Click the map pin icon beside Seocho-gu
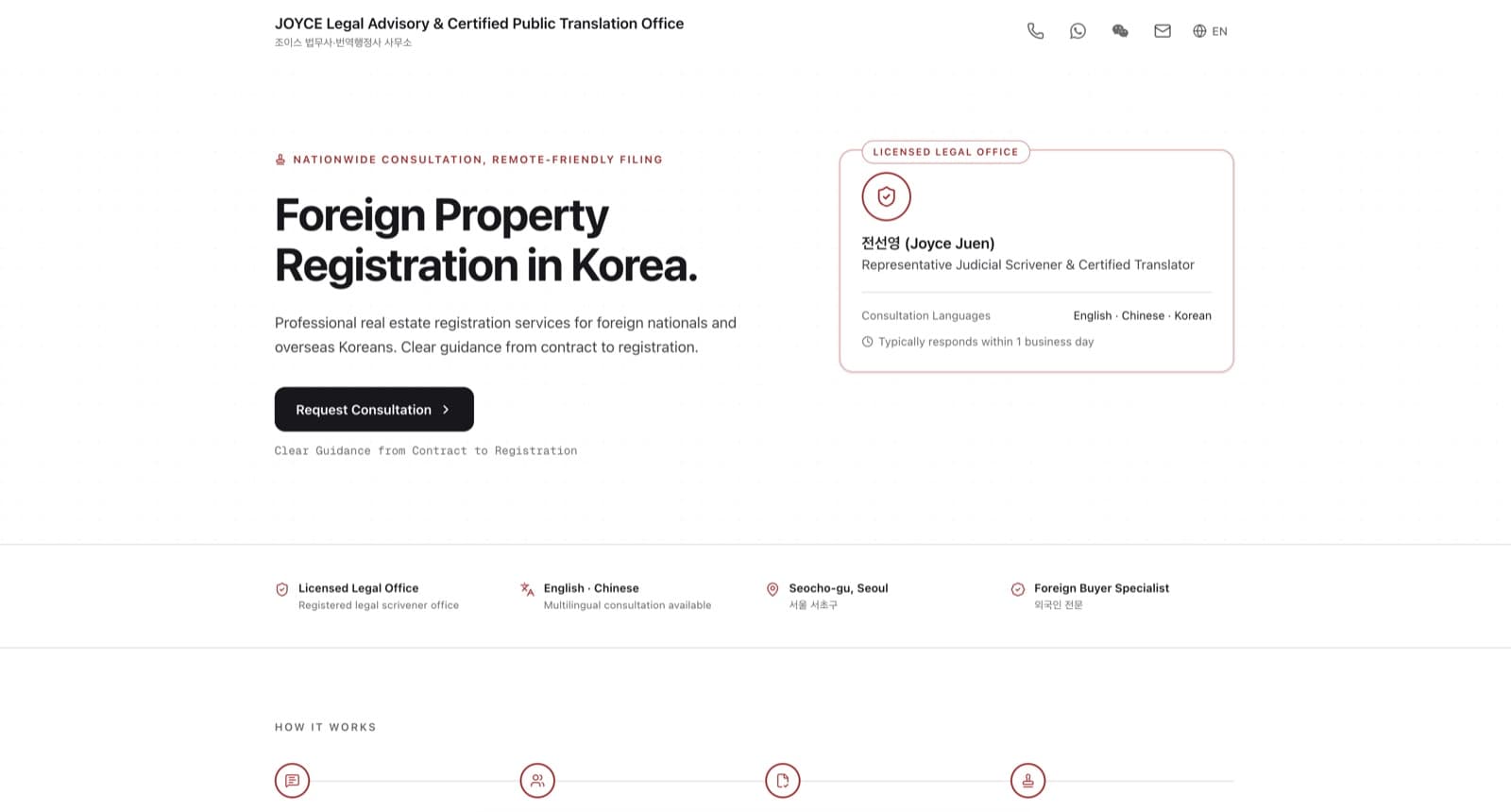 pyautogui.click(x=772, y=589)
